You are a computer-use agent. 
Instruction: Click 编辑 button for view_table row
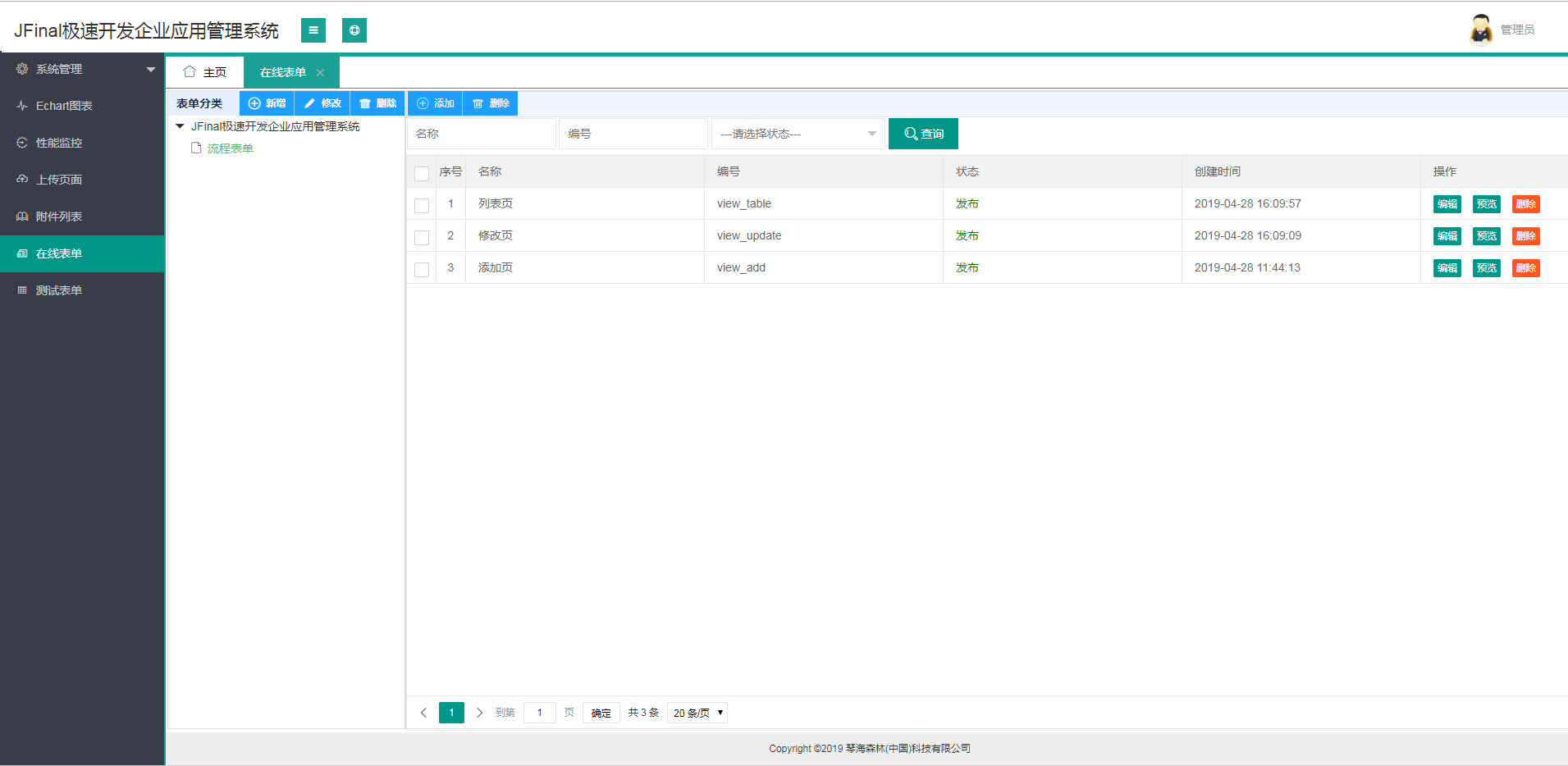(1447, 204)
